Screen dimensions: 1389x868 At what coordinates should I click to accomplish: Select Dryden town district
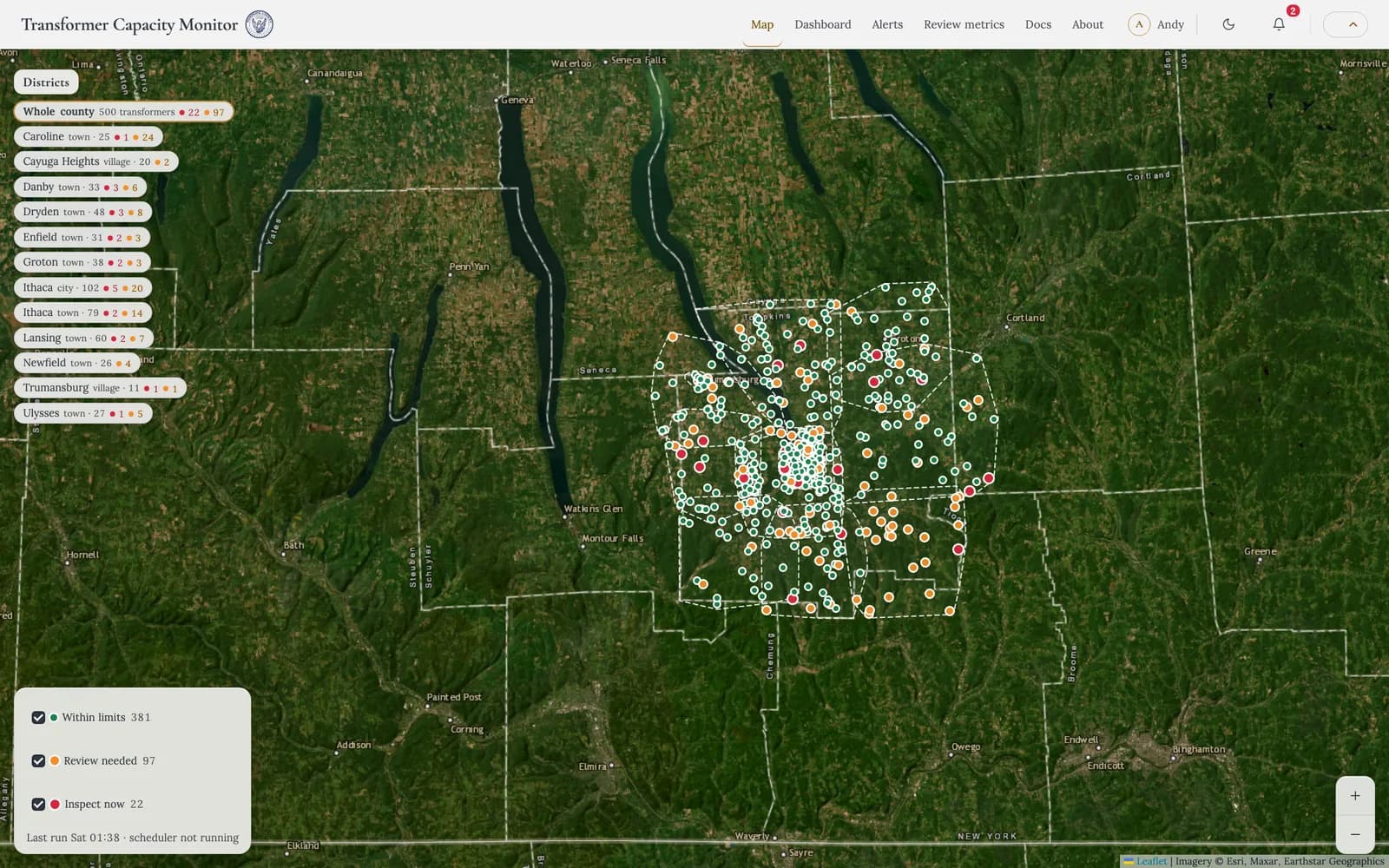82,212
